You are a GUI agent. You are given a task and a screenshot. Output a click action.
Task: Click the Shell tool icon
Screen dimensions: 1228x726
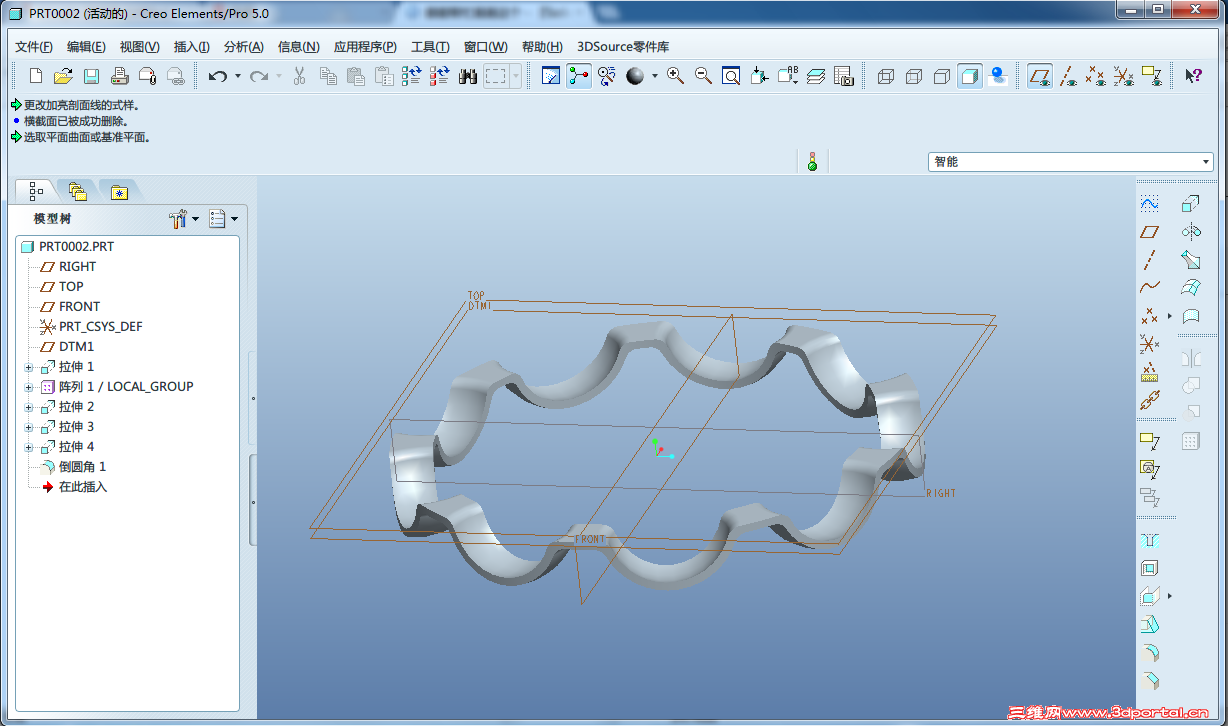(1150, 568)
